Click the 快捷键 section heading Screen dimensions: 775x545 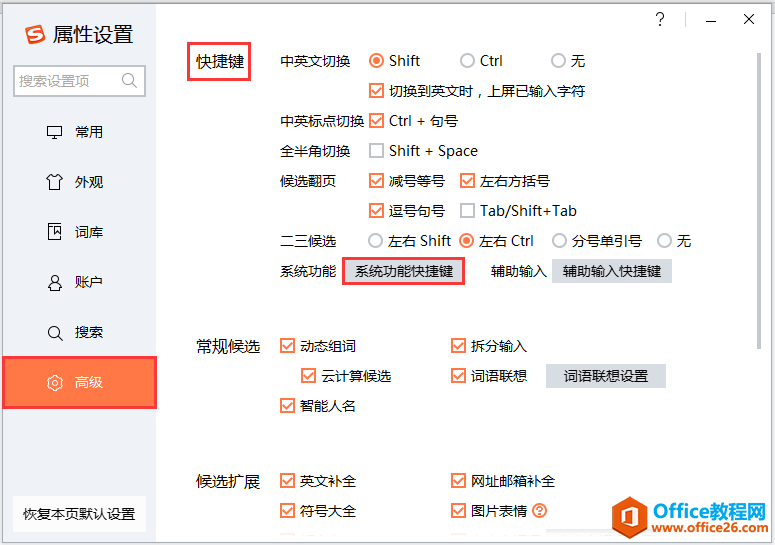point(220,62)
